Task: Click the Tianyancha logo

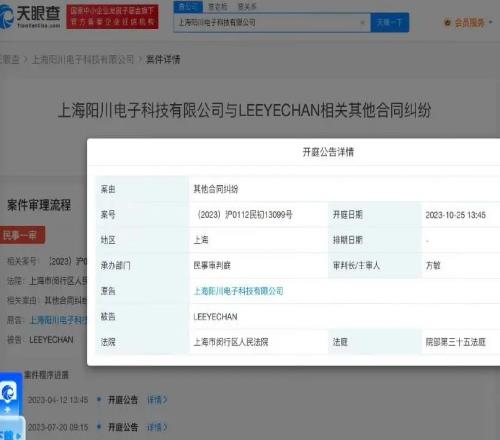Action: point(30,16)
